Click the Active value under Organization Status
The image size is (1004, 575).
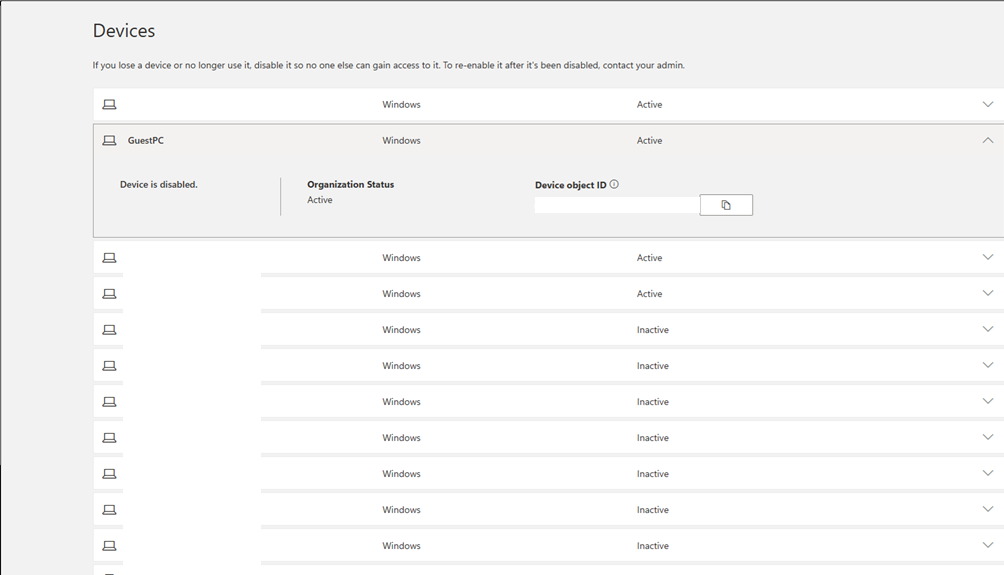[320, 200]
